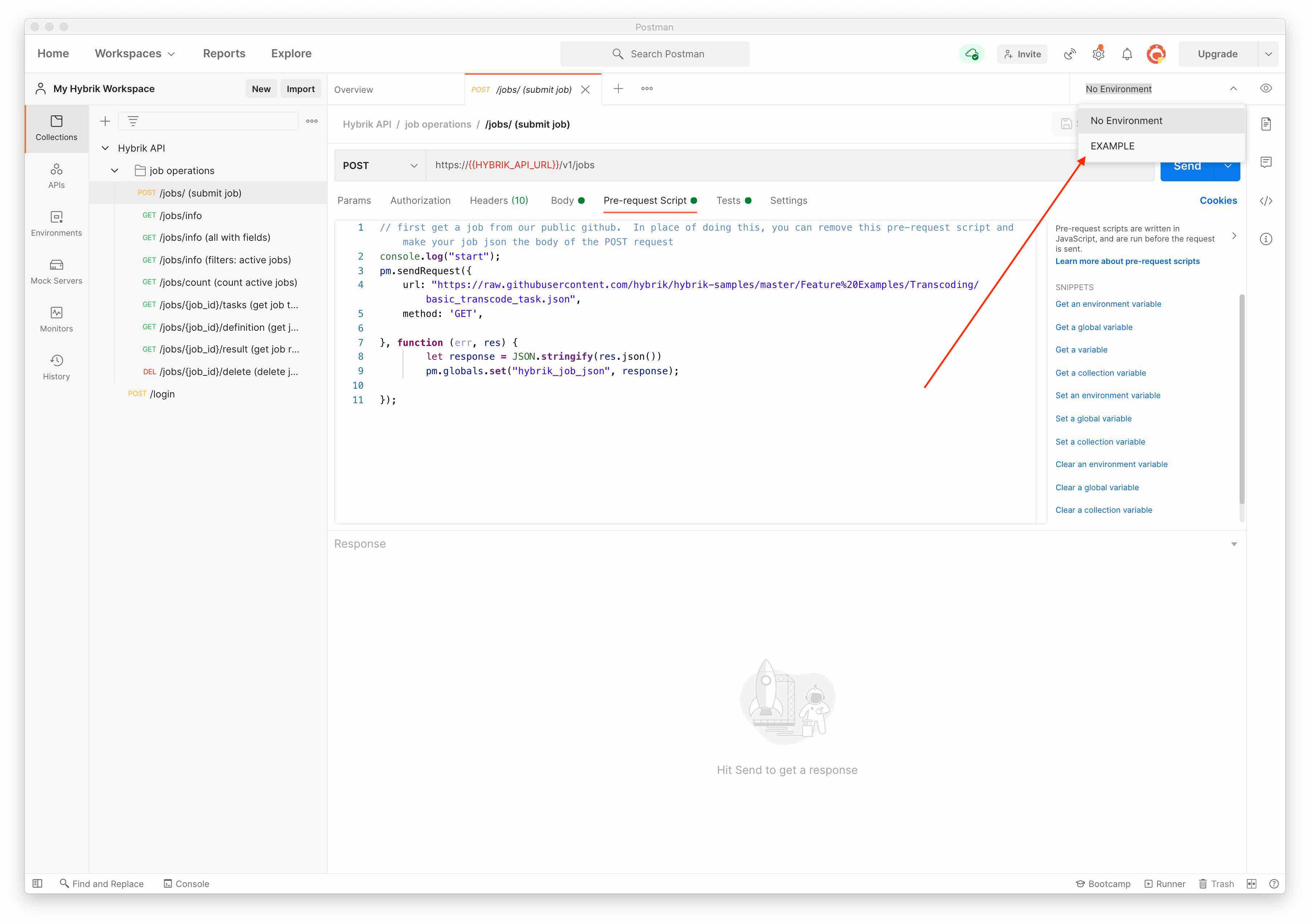This screenshot has width=1310, height=924.
Task: Collapse the Hybrik API collection
Action: click(x=105, y=148)
